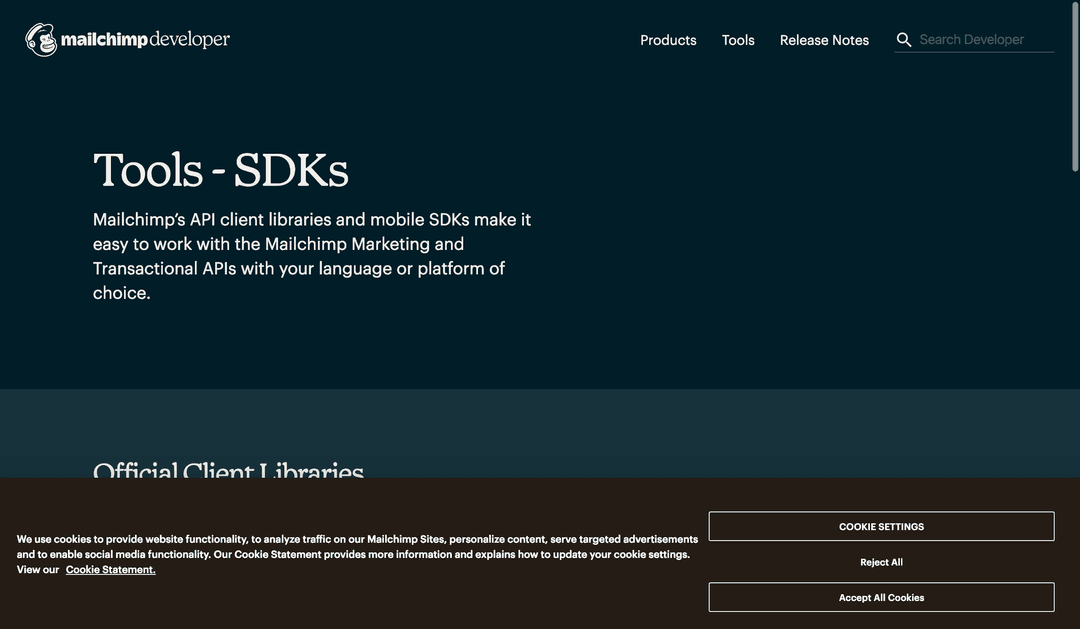Click the Tools - SDKs page title
Viewport: 1080px width, 629px height.
tap(220, 170)
